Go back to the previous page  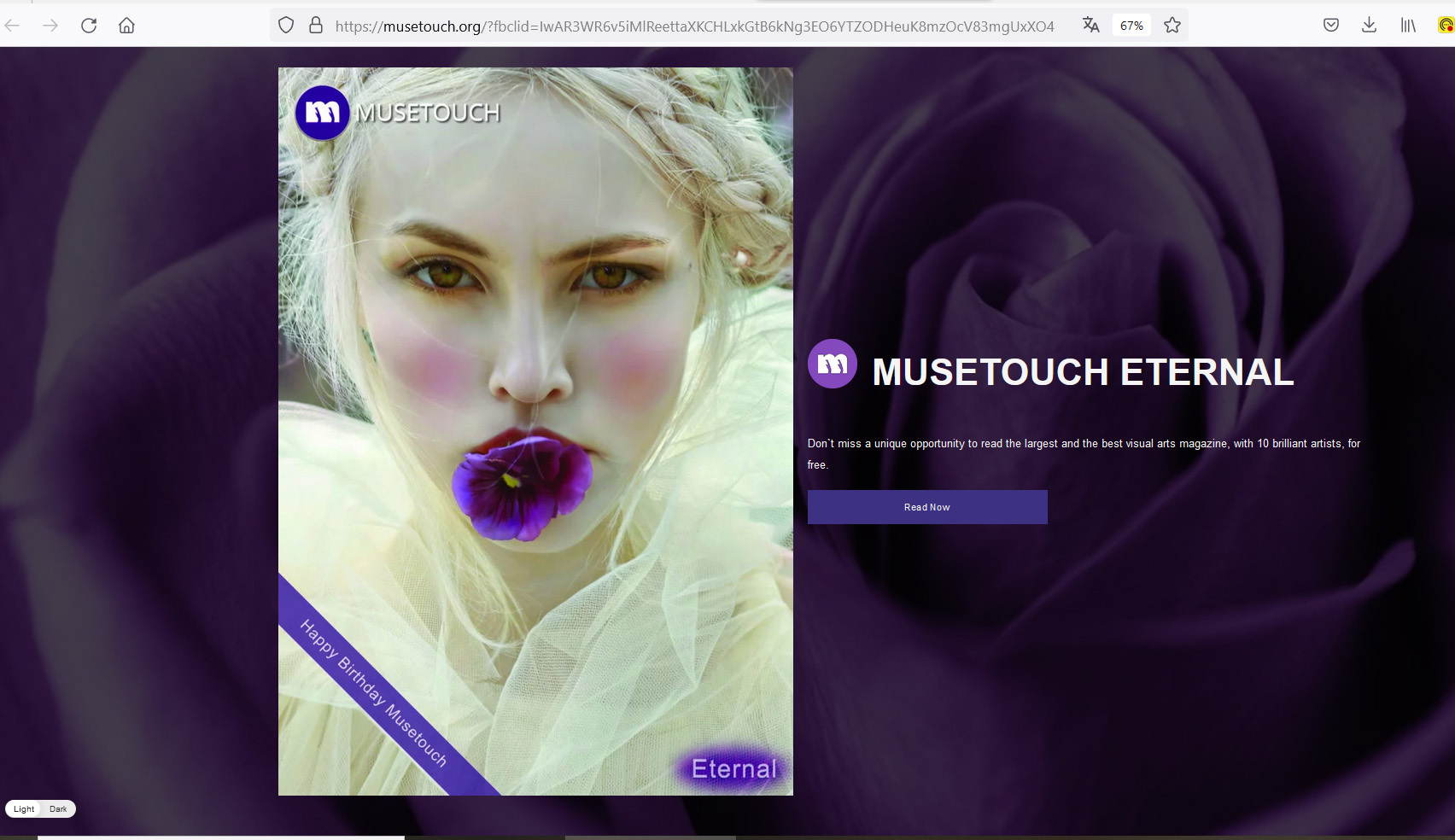coord(13,26)
